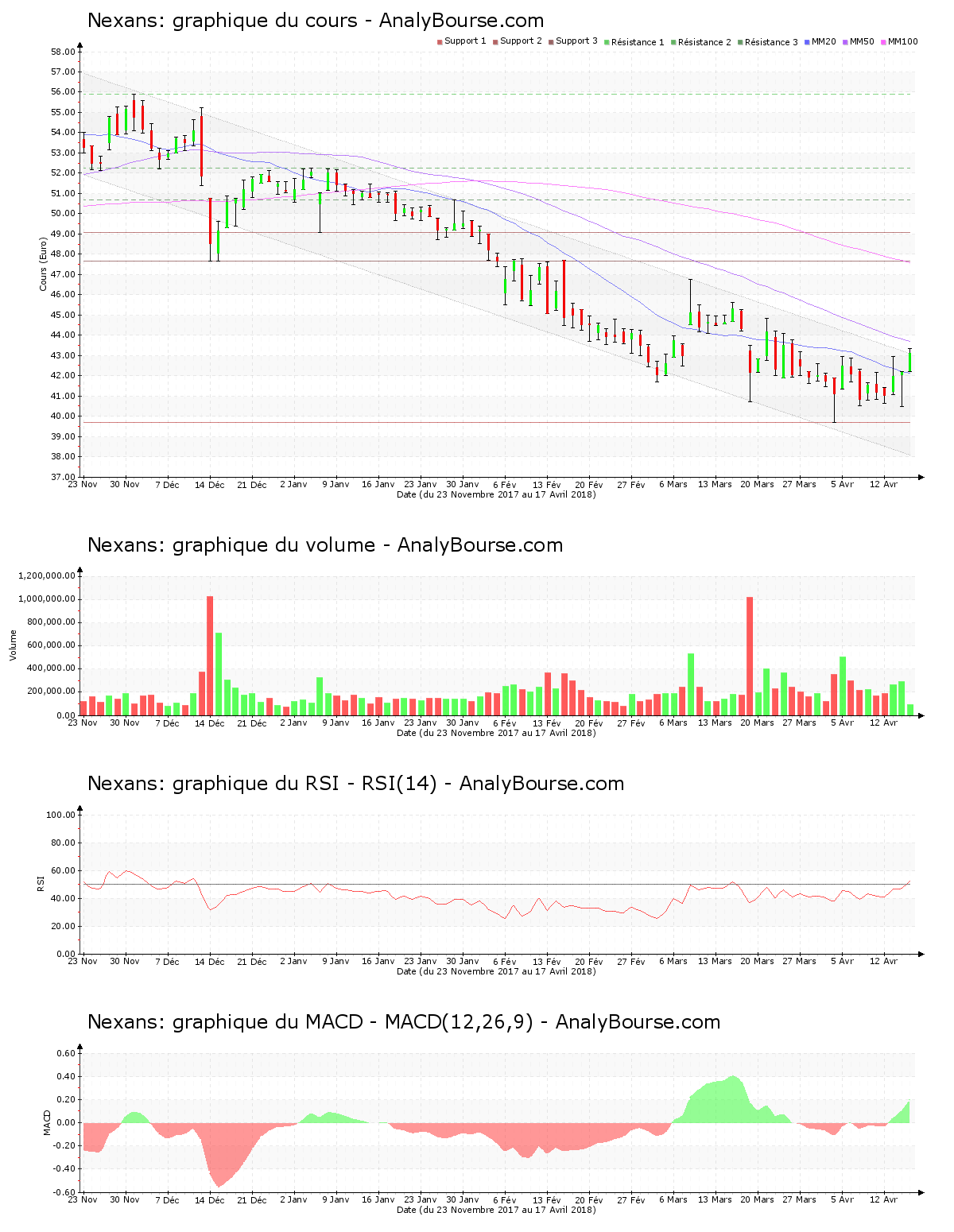Click '23 Nov' date on MACD chart axis
Viewport: 954px width, 1232px height.
tap(83, 1200)
